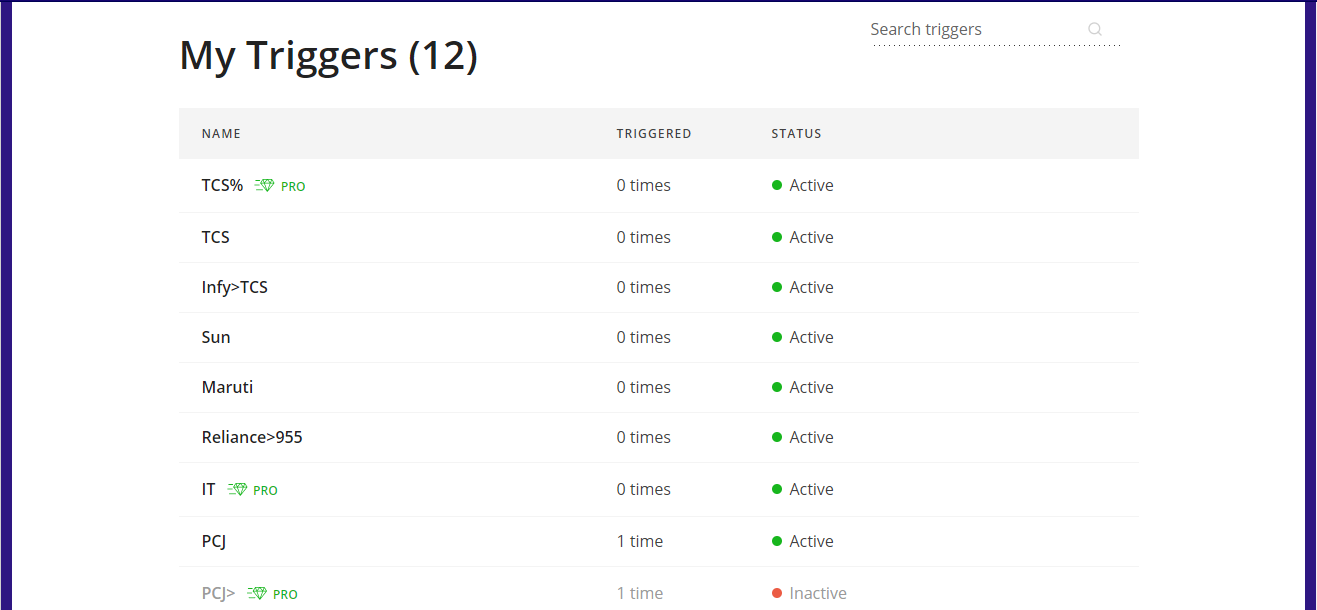1317x610 pixels.
Task: Open the Reliance>955 trigger
Action: coord(252,437)
